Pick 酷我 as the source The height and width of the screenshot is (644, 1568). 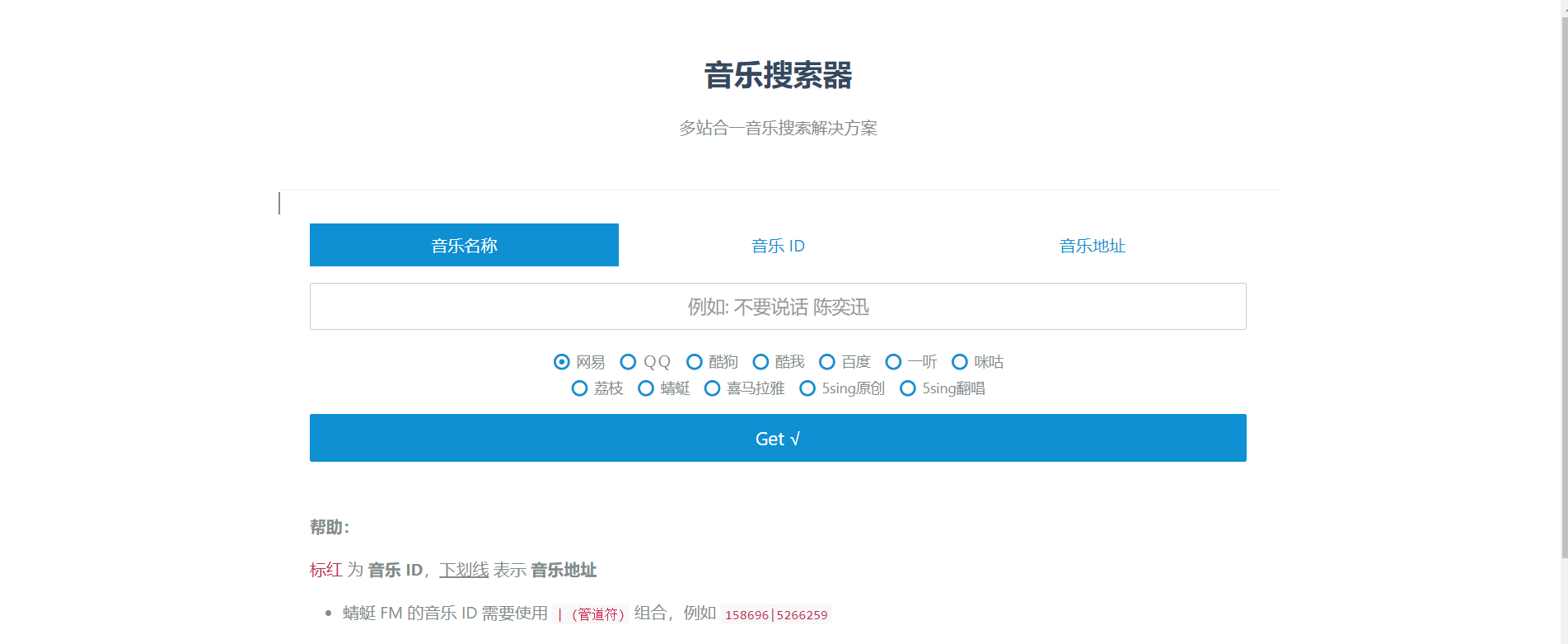761,362
